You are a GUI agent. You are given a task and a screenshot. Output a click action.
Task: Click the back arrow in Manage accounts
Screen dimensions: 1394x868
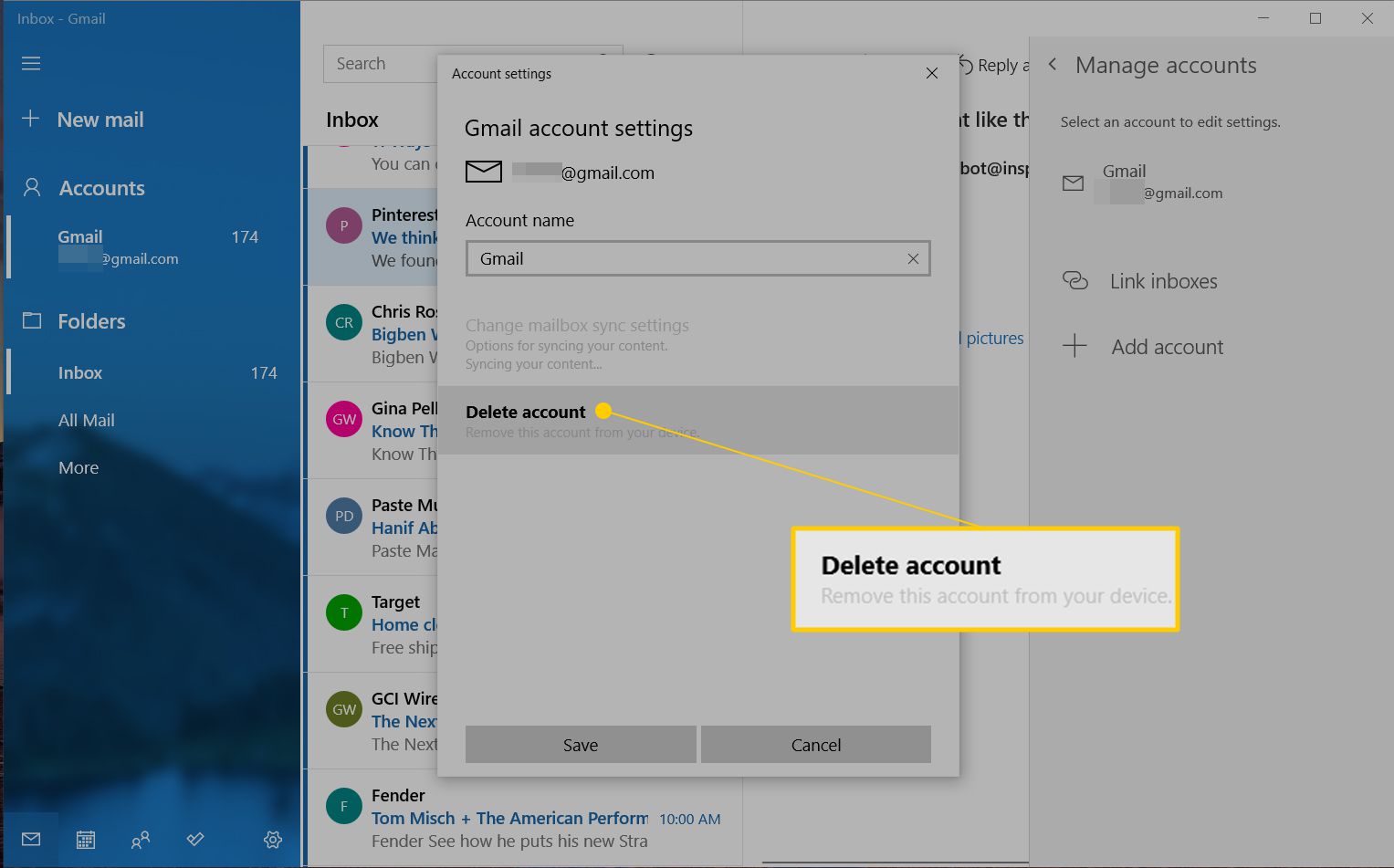[1053, 65]
